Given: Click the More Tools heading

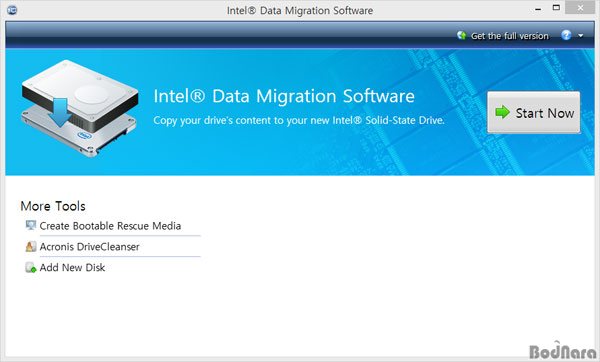Looking at the screenshot, I should coord(53,206).
